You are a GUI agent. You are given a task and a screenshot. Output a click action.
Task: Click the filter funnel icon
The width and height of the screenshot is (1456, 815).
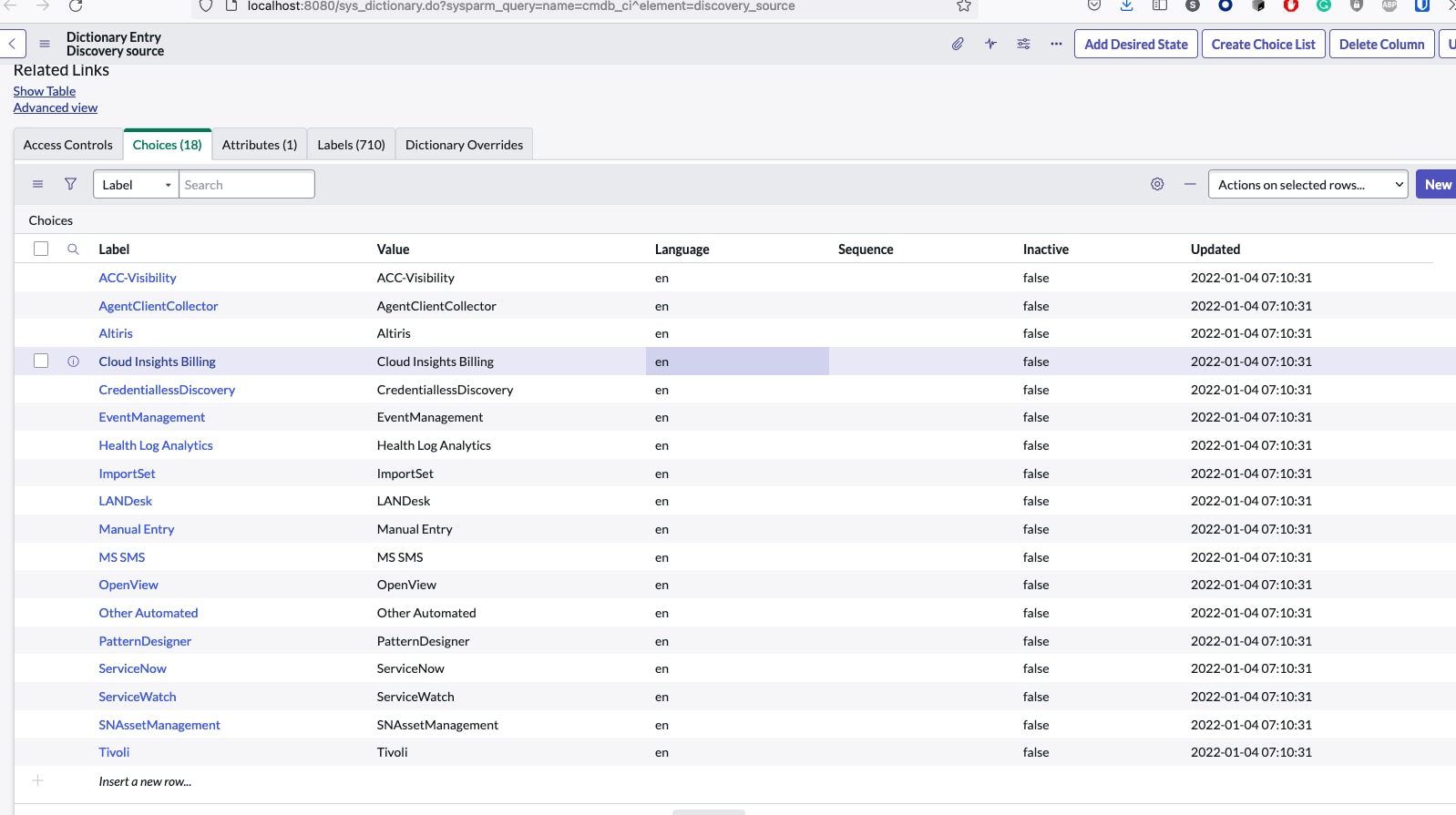tap(70, 184)
